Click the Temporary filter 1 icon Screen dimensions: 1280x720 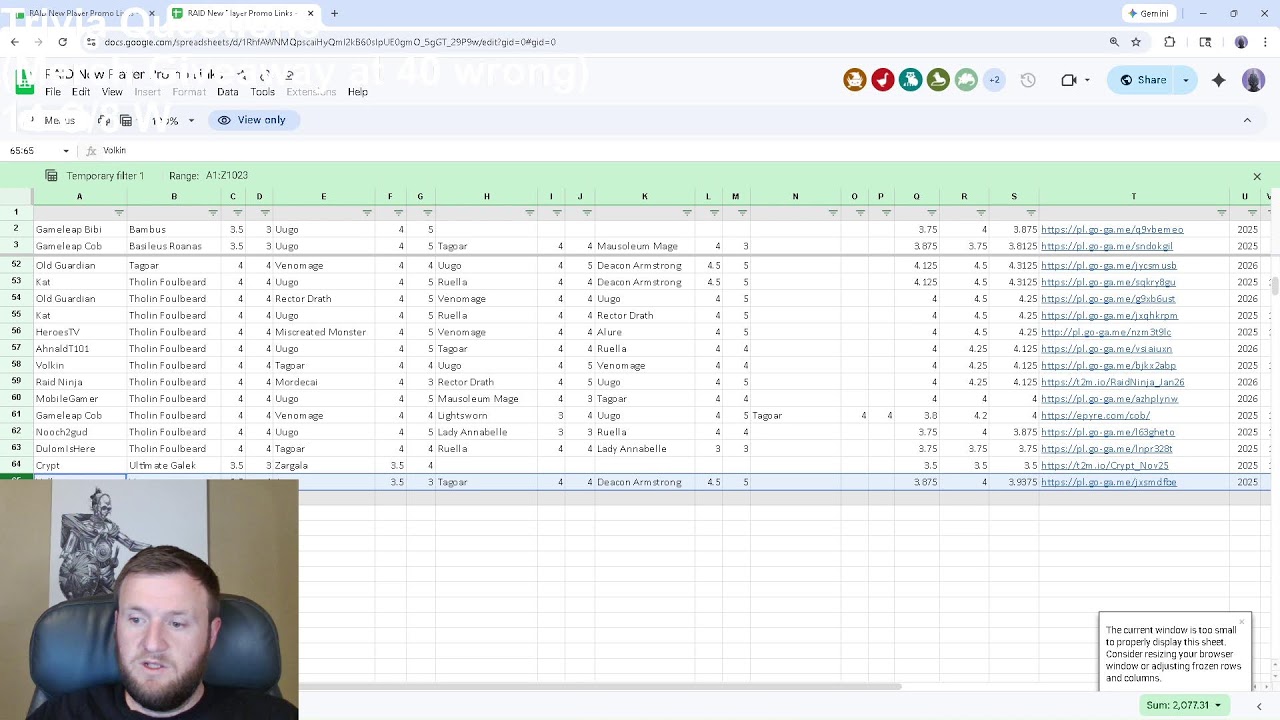pos(51,176)
